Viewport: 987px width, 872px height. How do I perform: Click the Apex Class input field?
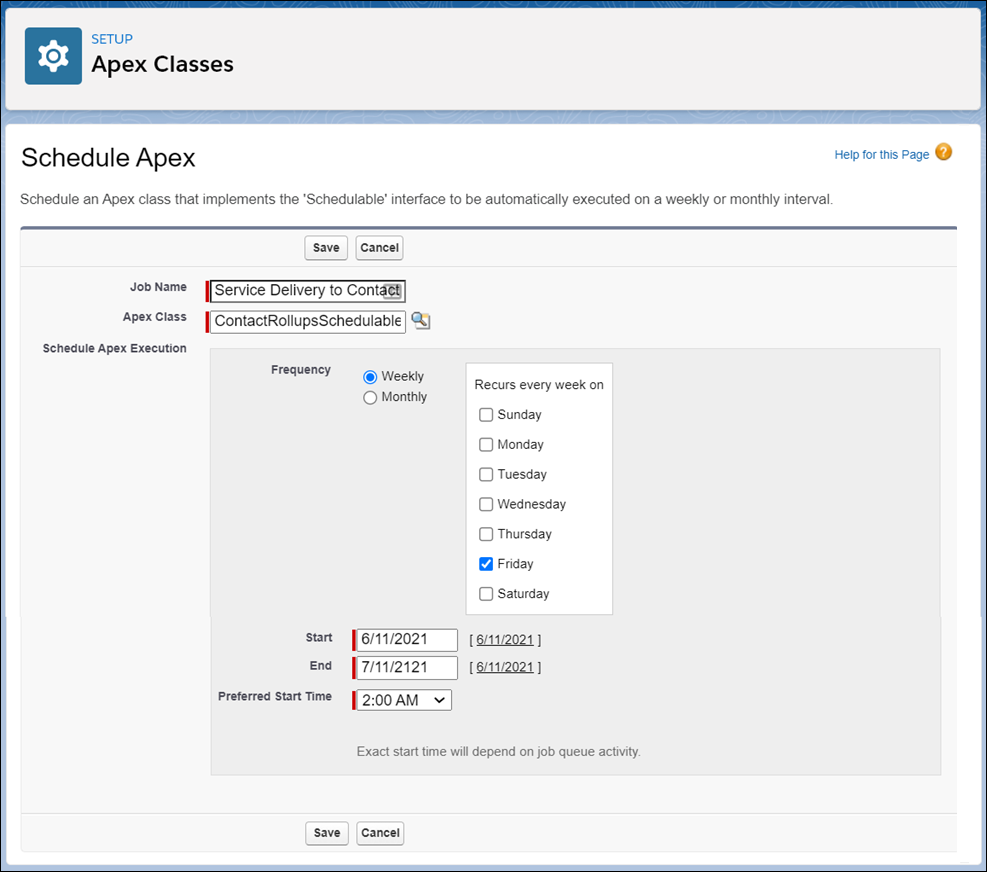(x=308, y=321)
